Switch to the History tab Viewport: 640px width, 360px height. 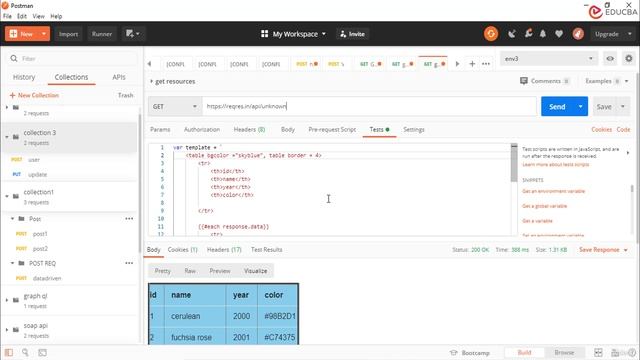(24, 77)
